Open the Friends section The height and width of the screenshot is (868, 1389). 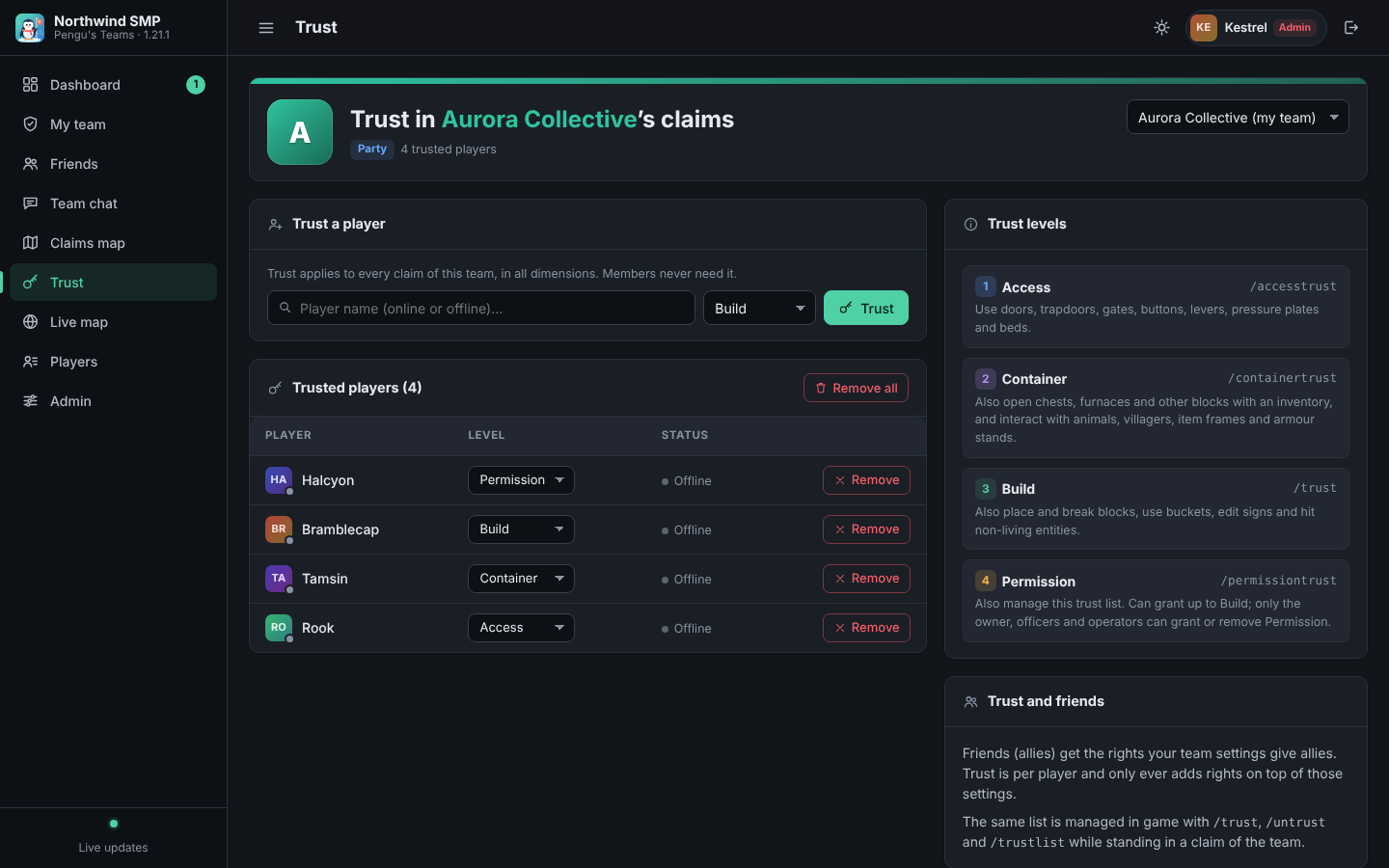tap(113, 164)
